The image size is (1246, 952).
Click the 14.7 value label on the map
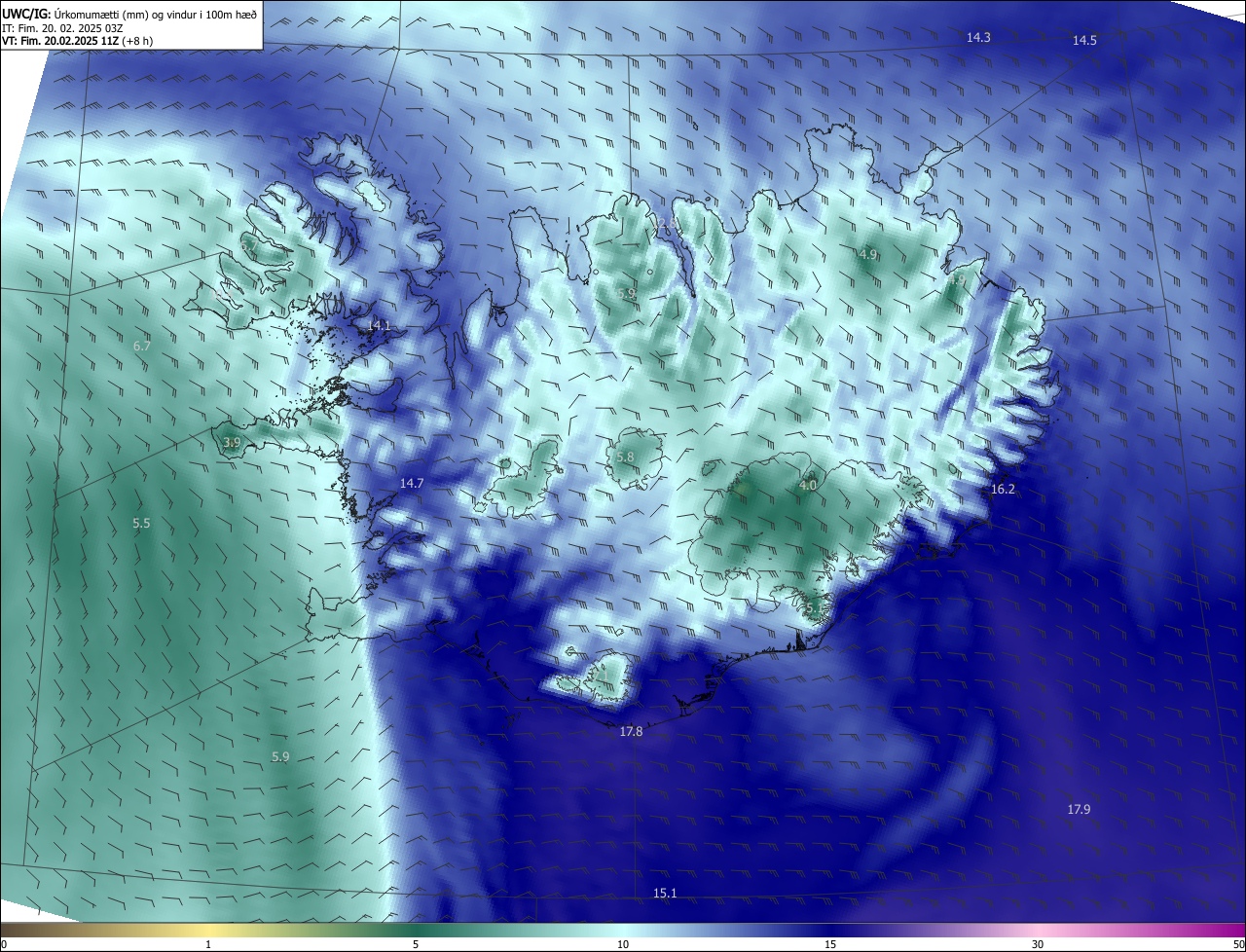412,483
